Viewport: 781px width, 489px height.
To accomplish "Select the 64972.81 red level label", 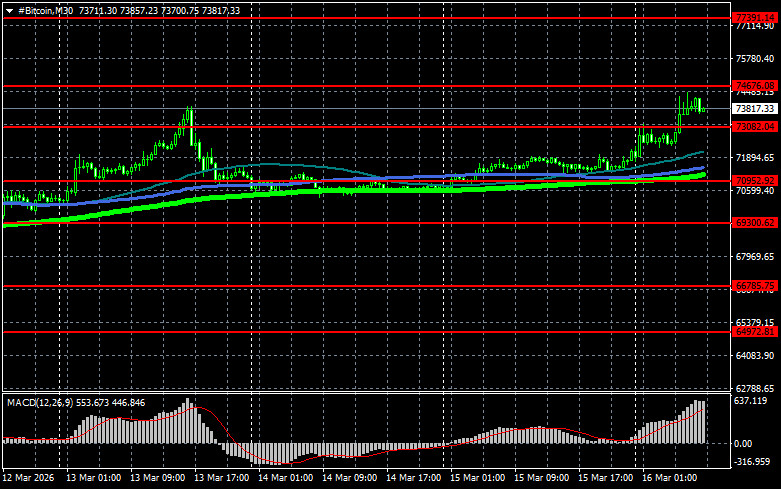I will pyautogui.click(x=755, y=331).
